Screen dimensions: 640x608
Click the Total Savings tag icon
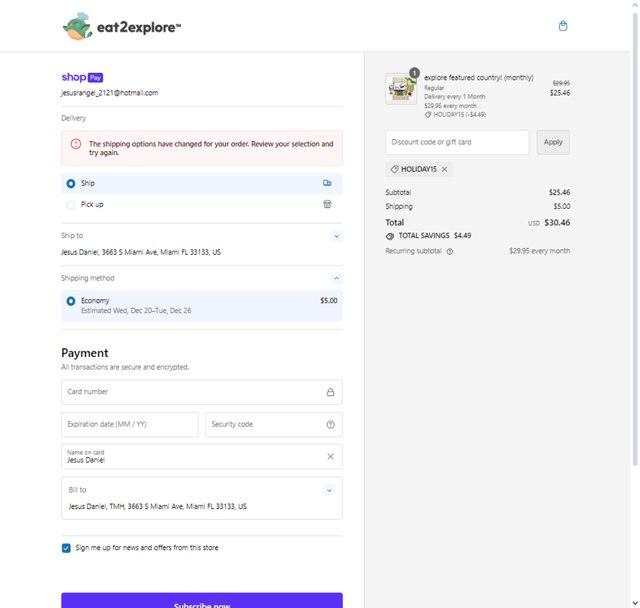(390, 236)
